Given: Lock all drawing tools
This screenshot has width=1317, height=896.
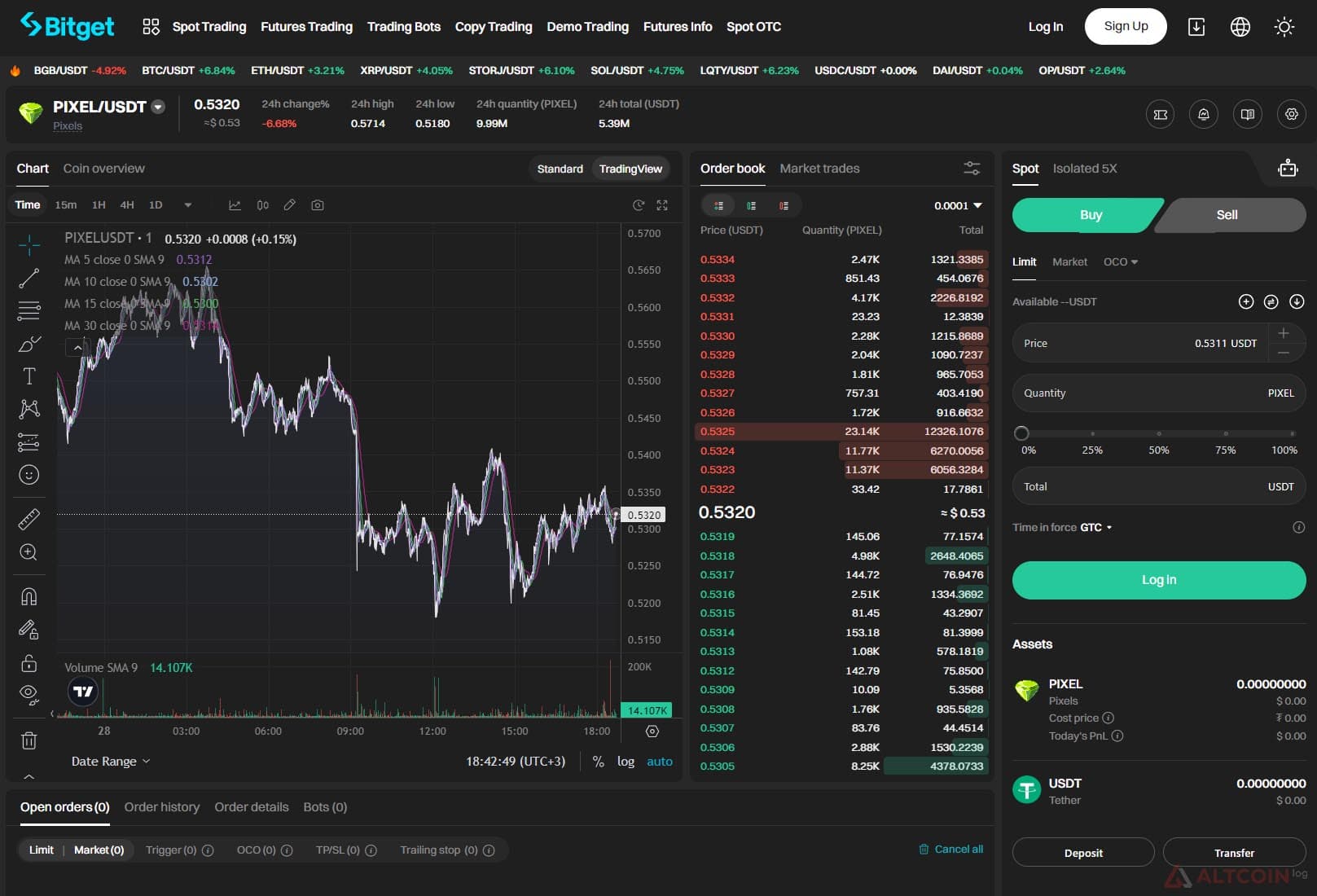Looking at the screenshot, I should click(29, 662).
